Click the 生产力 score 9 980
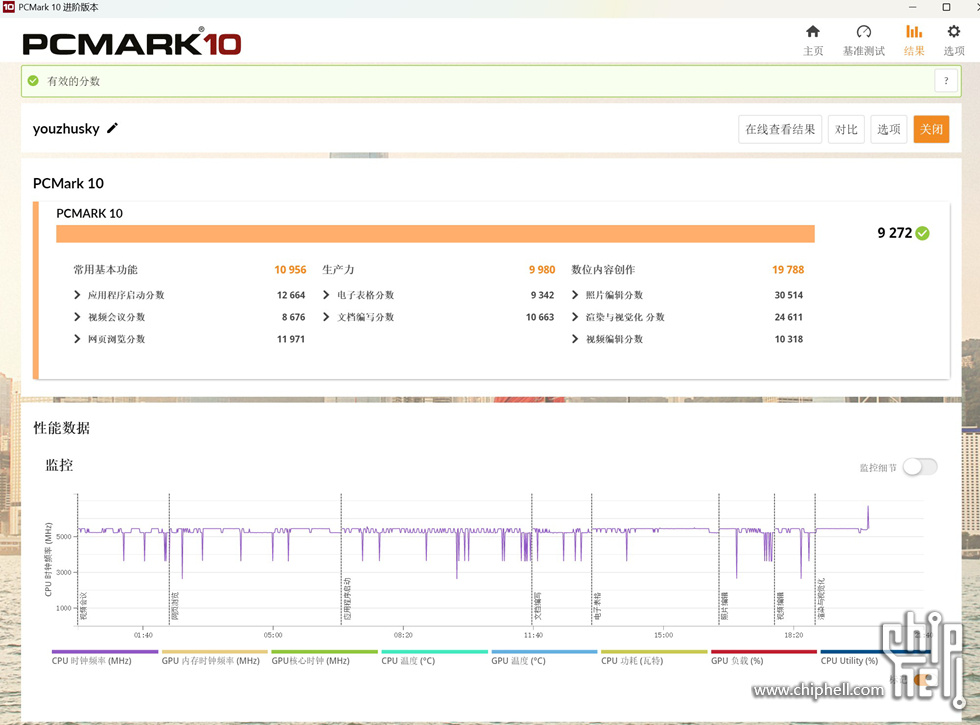980x725 pixels. pyautogui.click(x=542, y=269)
